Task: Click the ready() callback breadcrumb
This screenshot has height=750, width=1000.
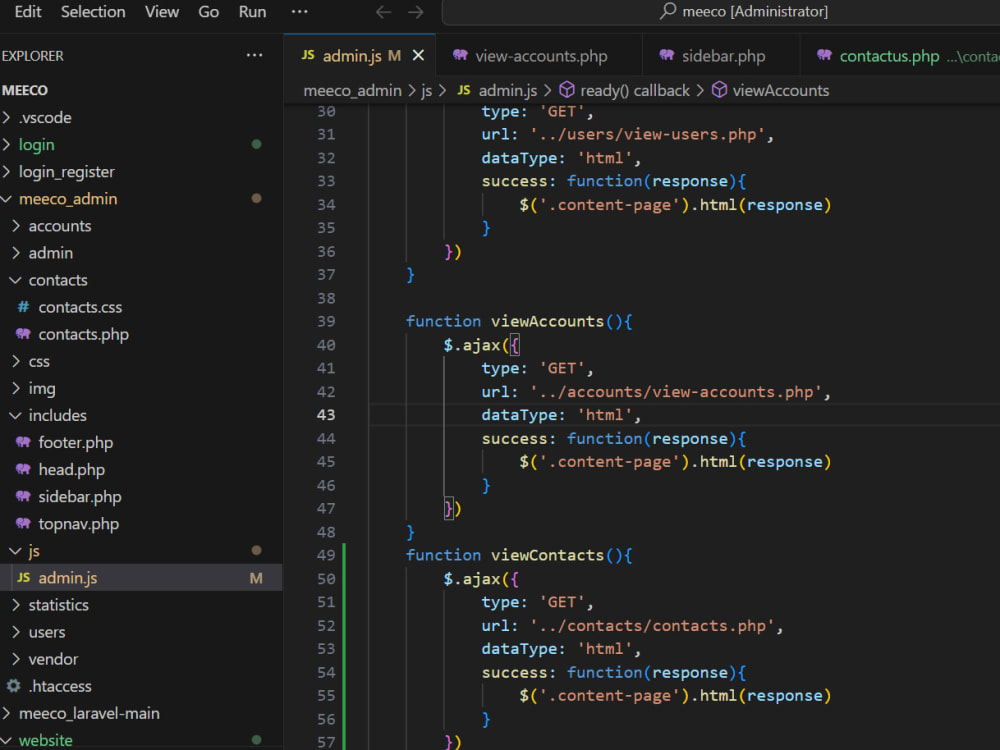Action: (x=635, y=91)
